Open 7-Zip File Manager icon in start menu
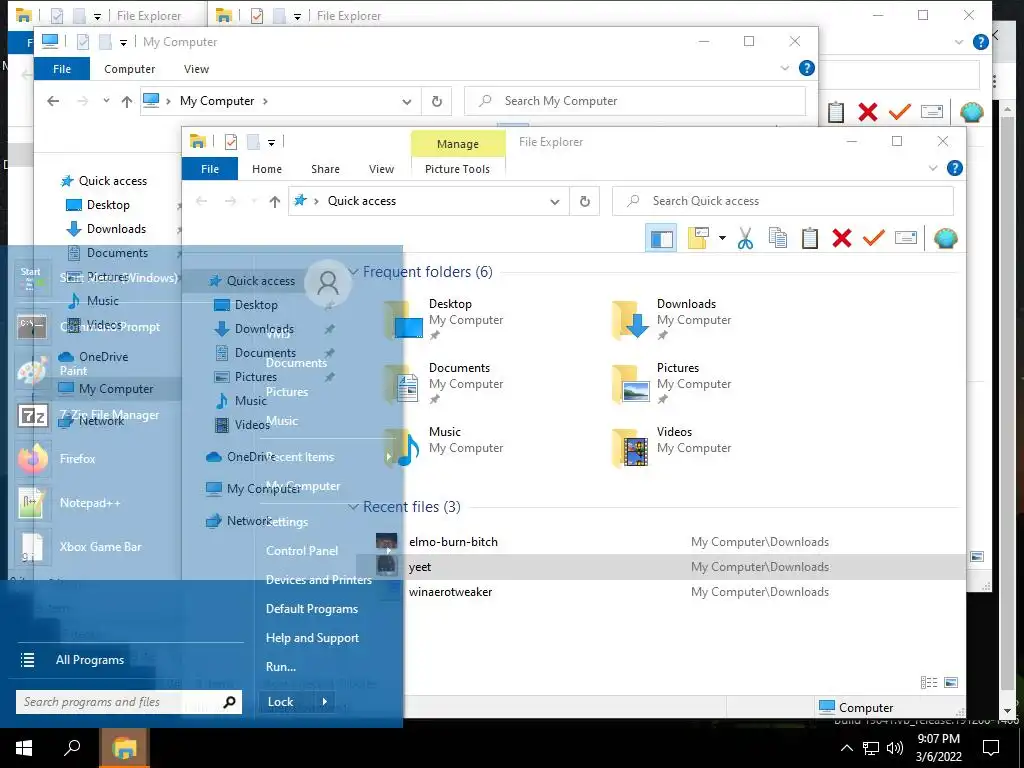The height and width of the screenshot is (768, 1024). pyautogui.click(x=32, y=415)
